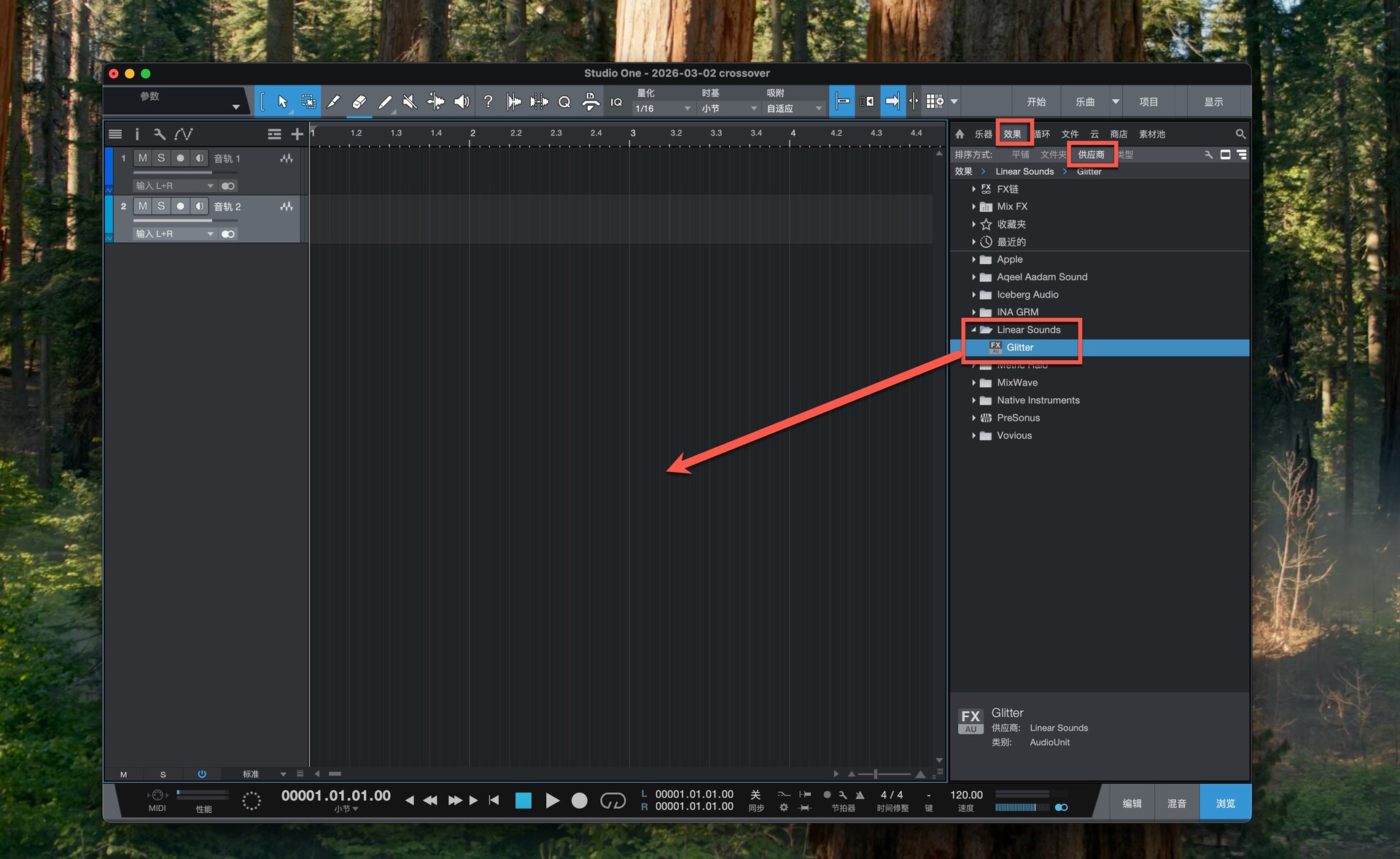Expand the PreSonus vendor folder
Screen dimensions: 1400x859
[973, 418]
